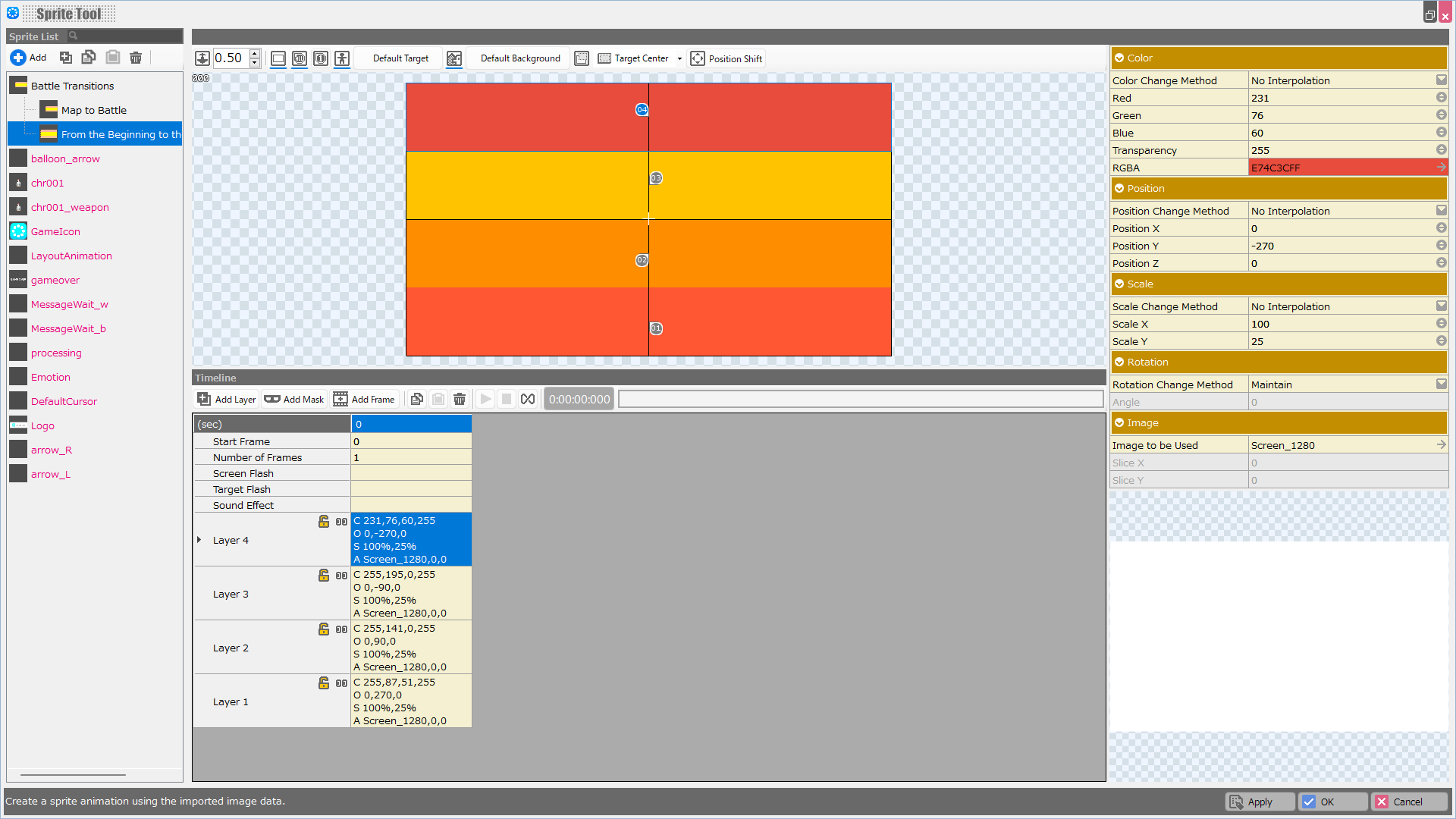
Task: Click the Apply button
Action: [x=1260, y=802]
